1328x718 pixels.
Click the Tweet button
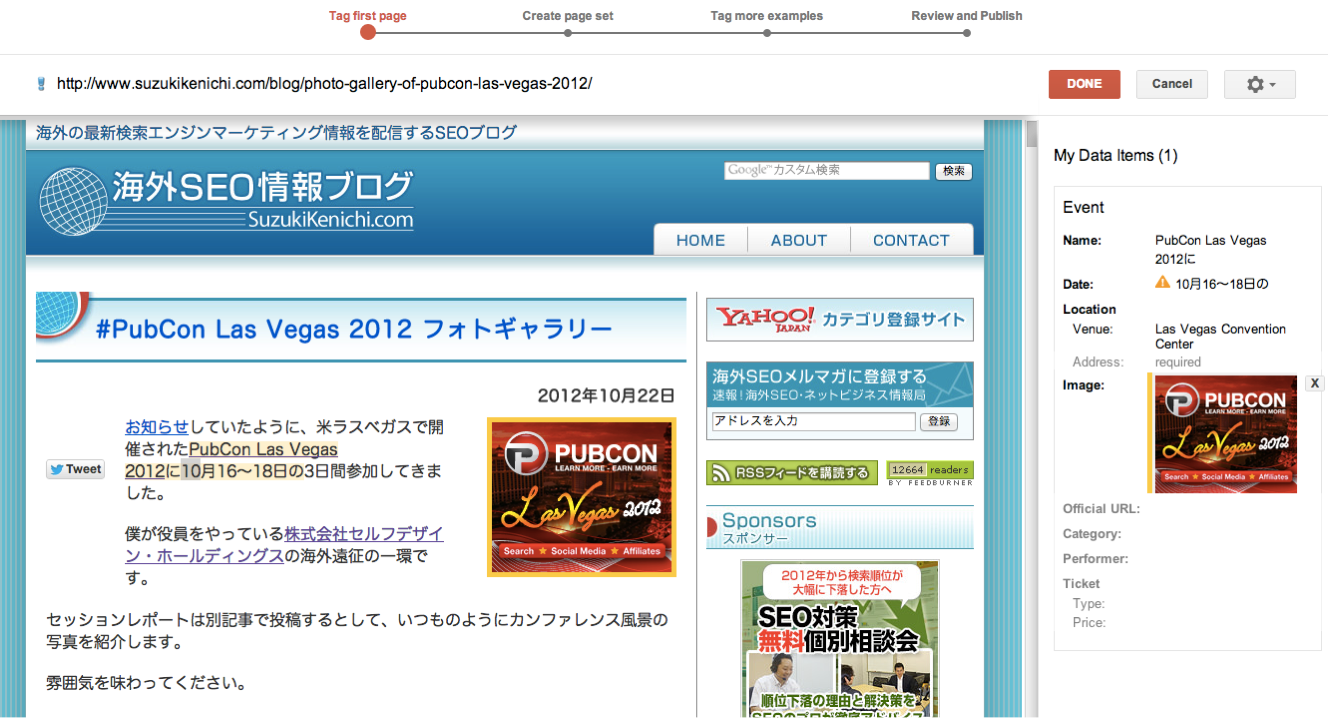pos(75,469)
